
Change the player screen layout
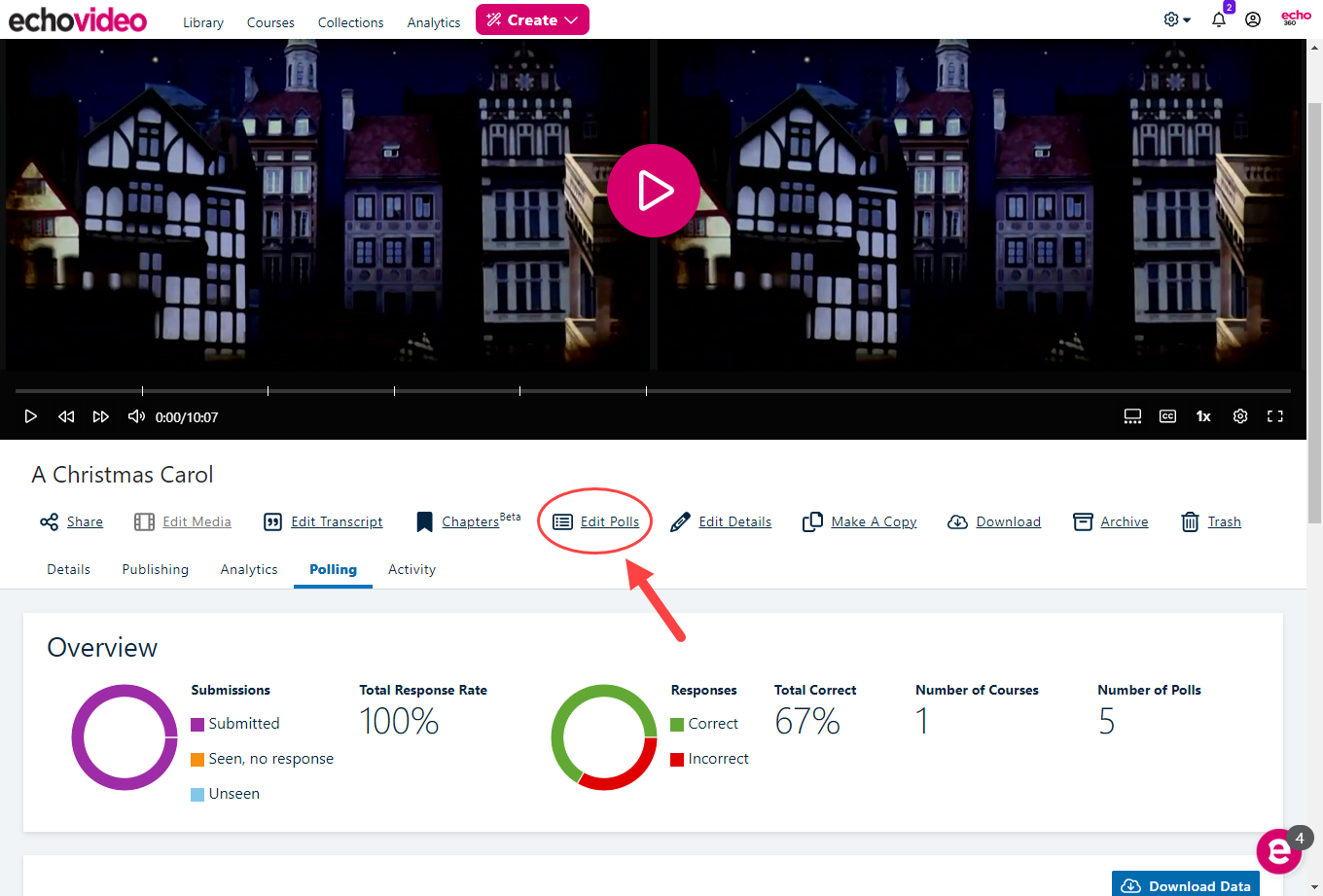click(1132, 416)
